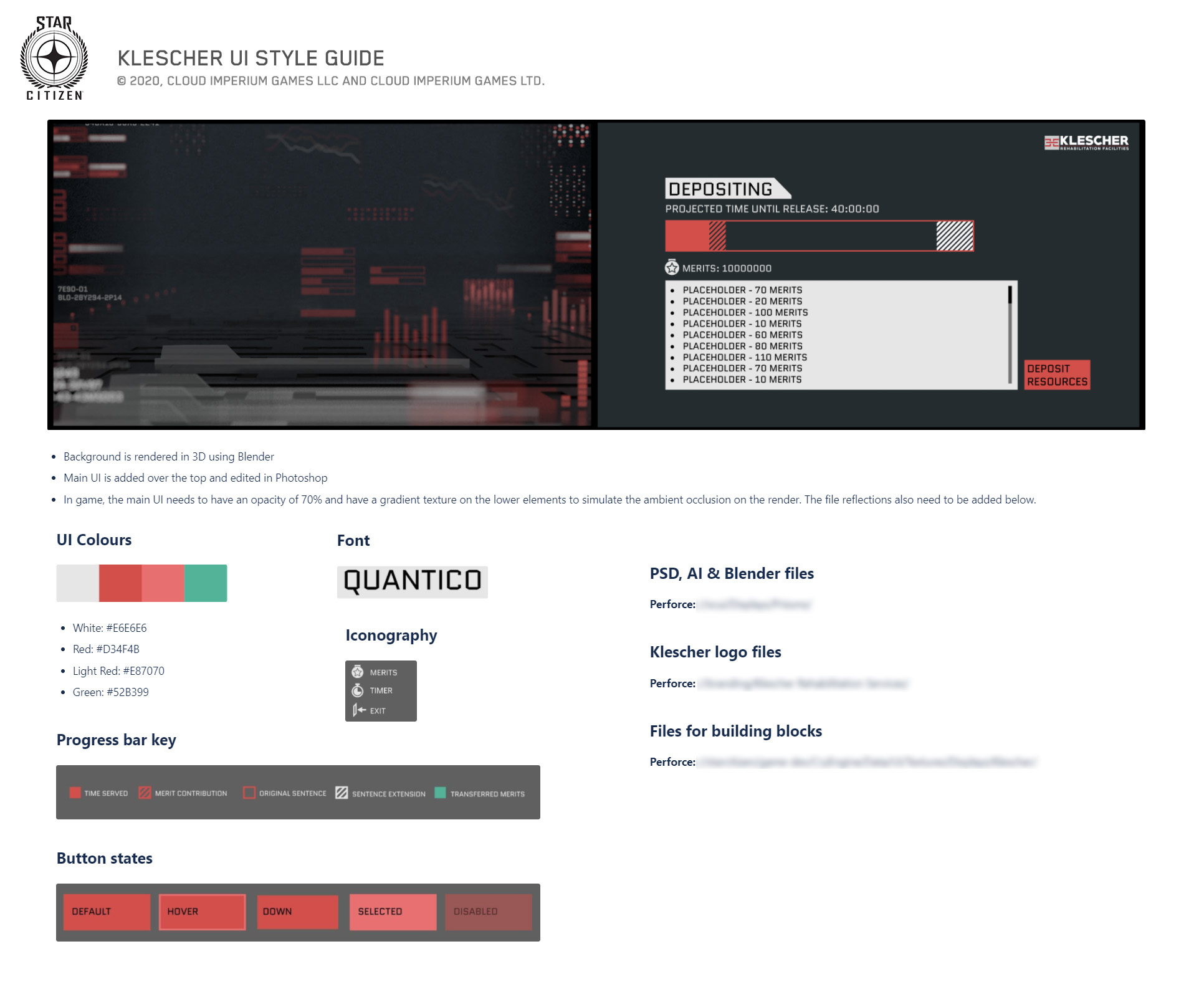Click the UI Colours heading

click(x=94, y=540)
